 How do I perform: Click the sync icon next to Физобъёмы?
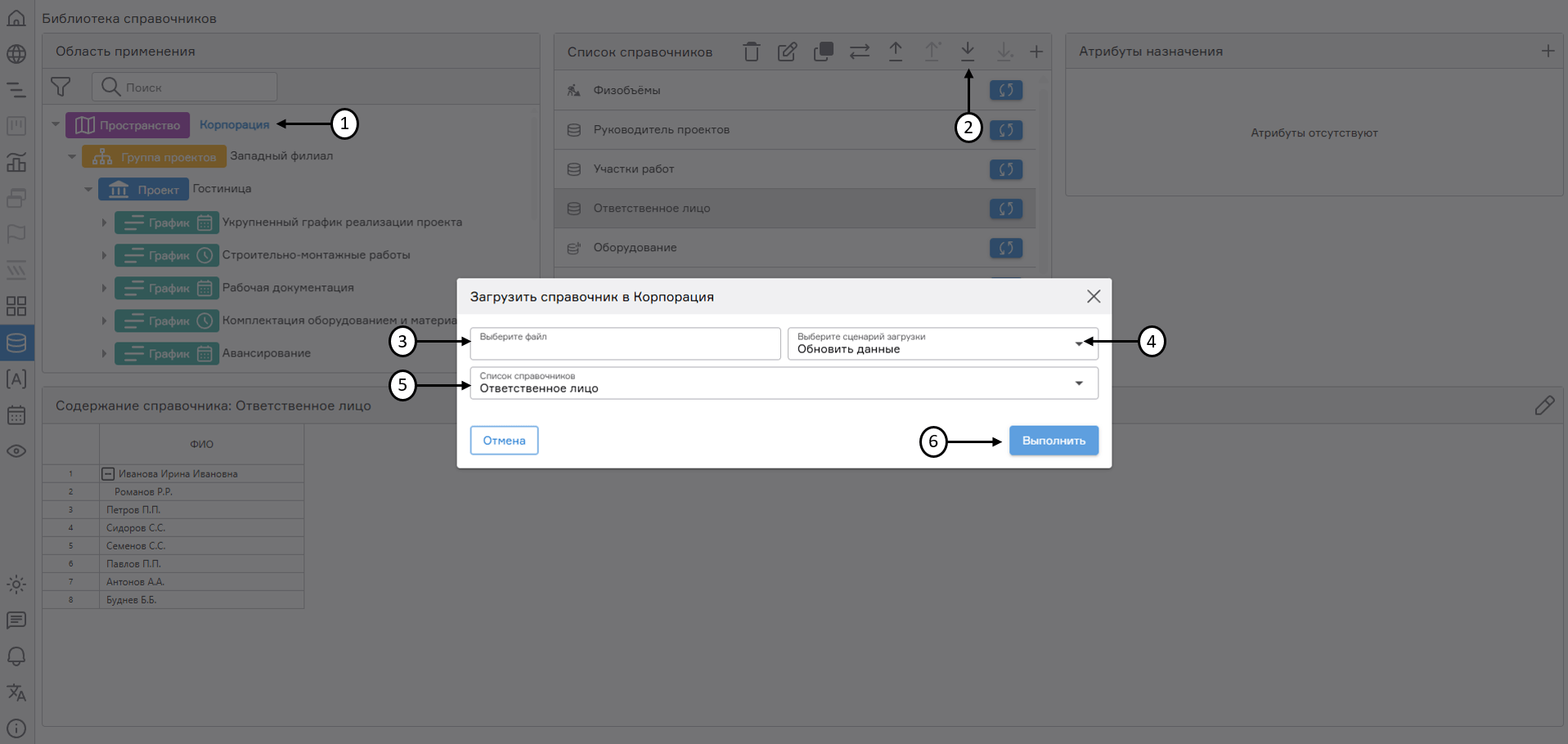pyautogui.click(x=1005, y=91)
